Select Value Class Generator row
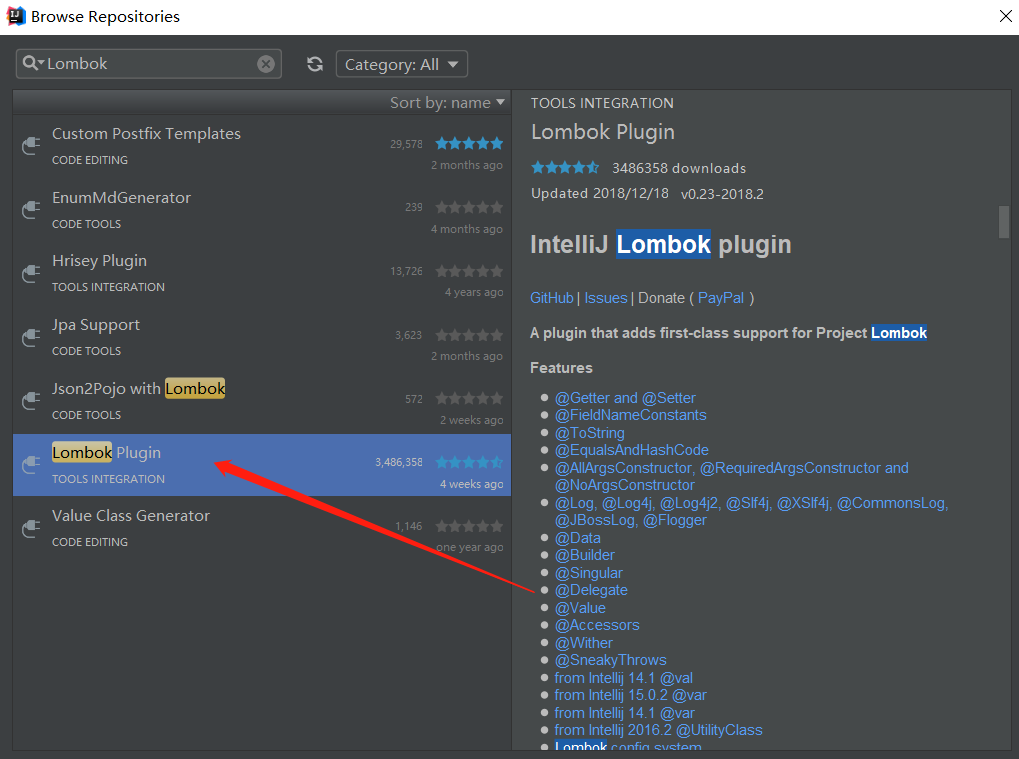Viewport: 1019px width, 759px height. coord(262,528)
